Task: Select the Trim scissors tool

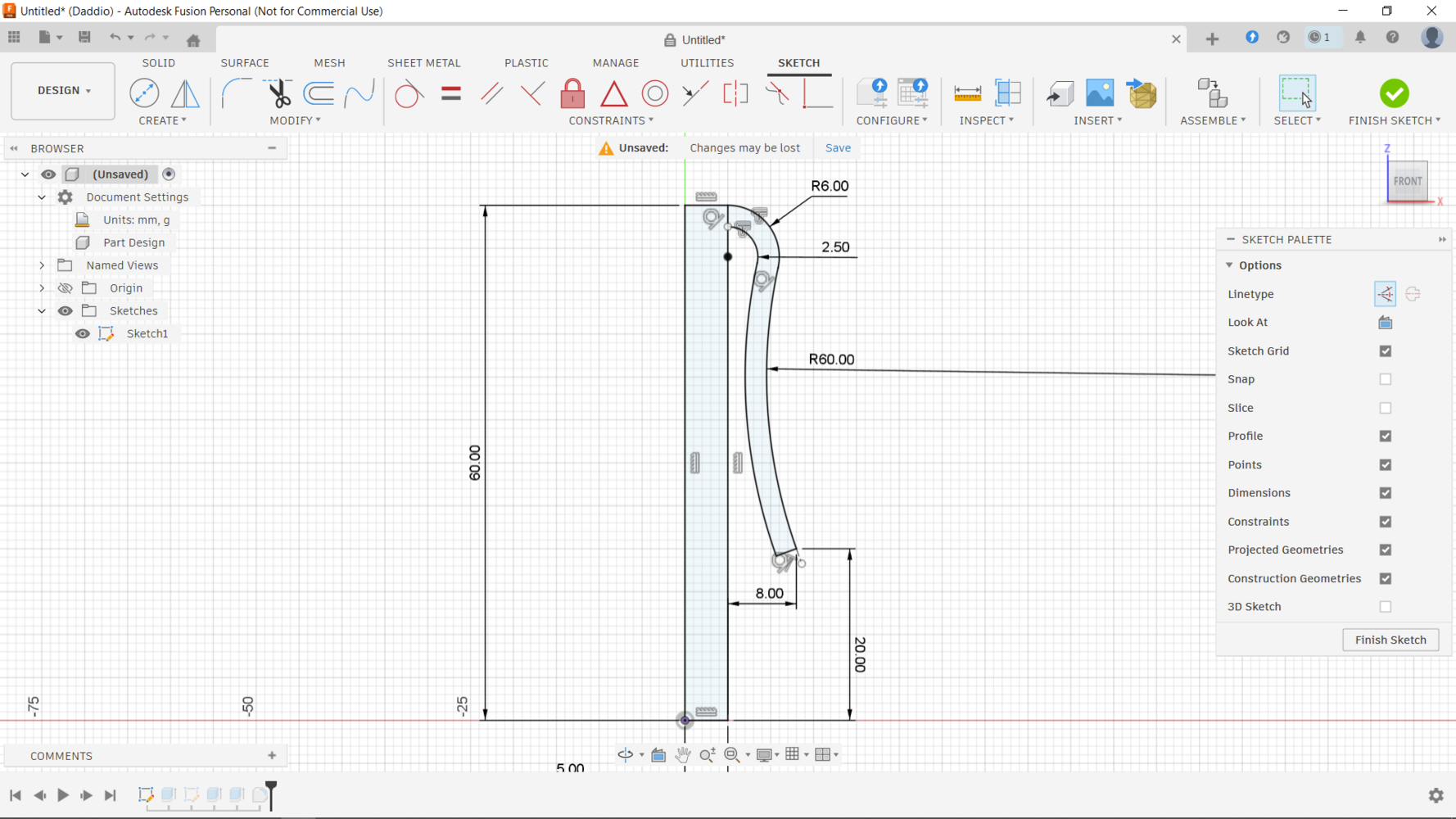Action: pyautogui.click(x=279, y=93)
